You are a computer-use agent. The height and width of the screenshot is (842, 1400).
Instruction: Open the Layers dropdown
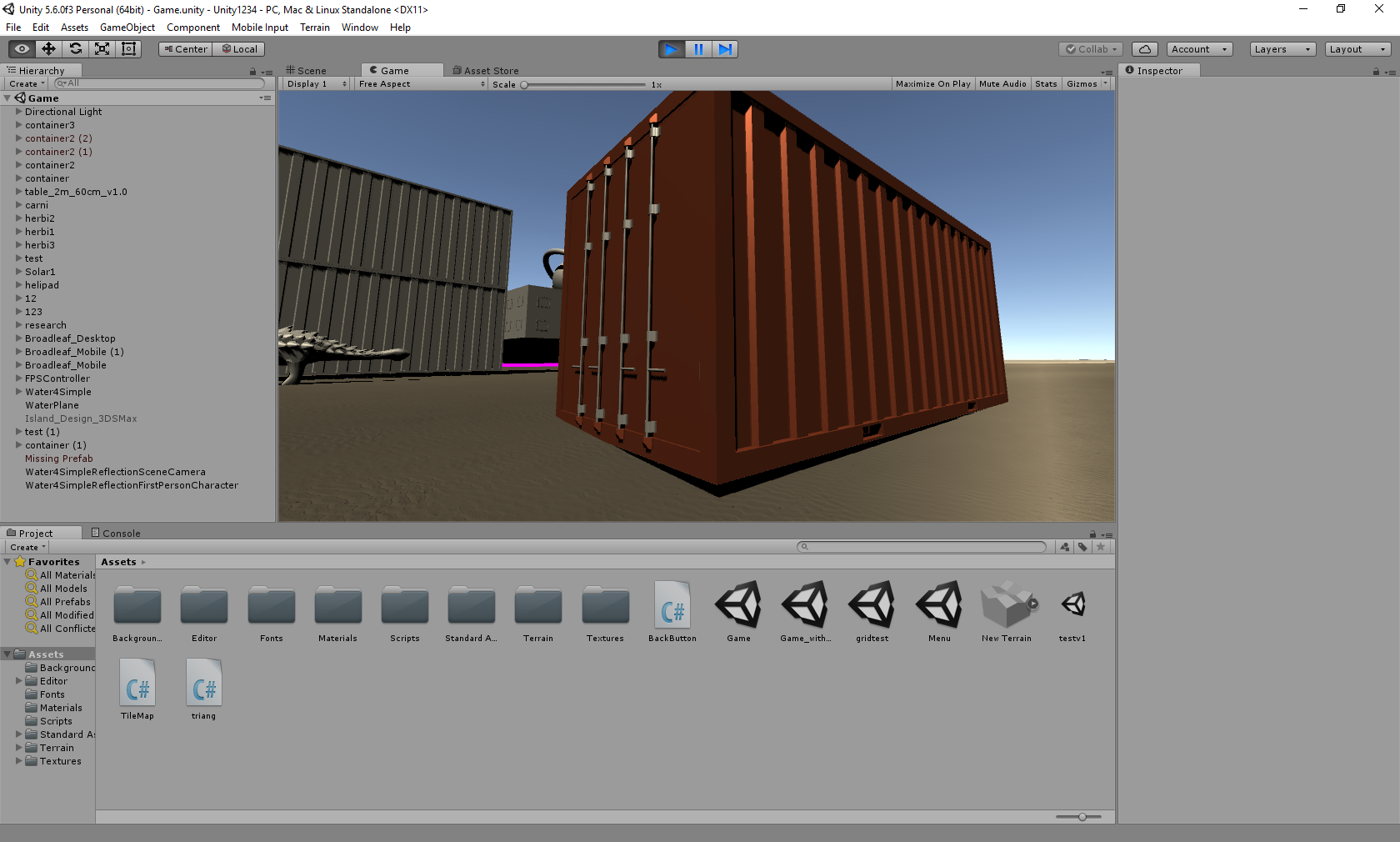pos(1282,49)
